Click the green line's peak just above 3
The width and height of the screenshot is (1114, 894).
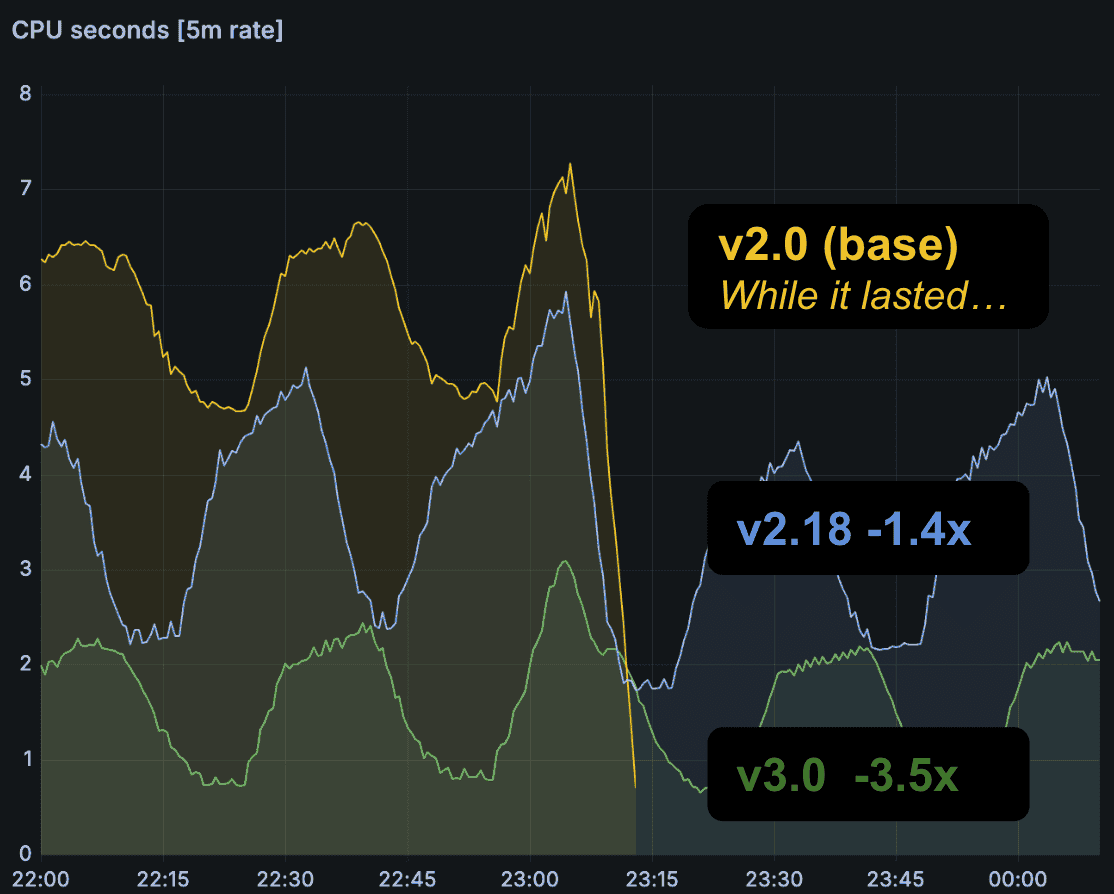(565, 561)
